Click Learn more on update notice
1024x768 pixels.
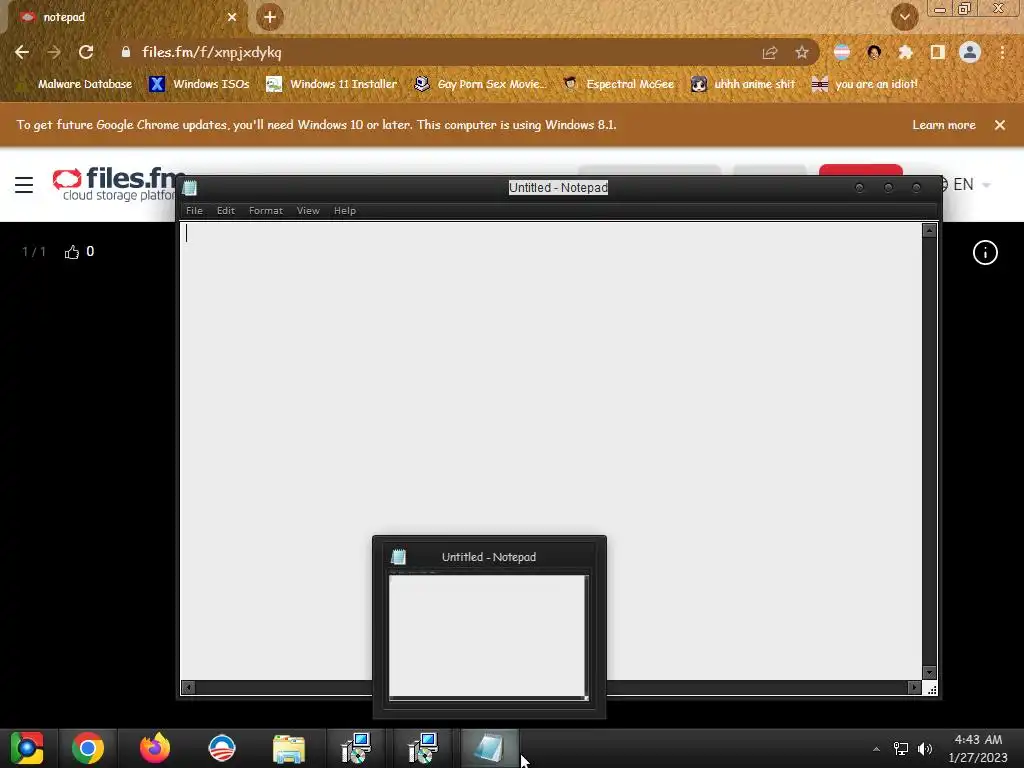(x=944, y=125)
